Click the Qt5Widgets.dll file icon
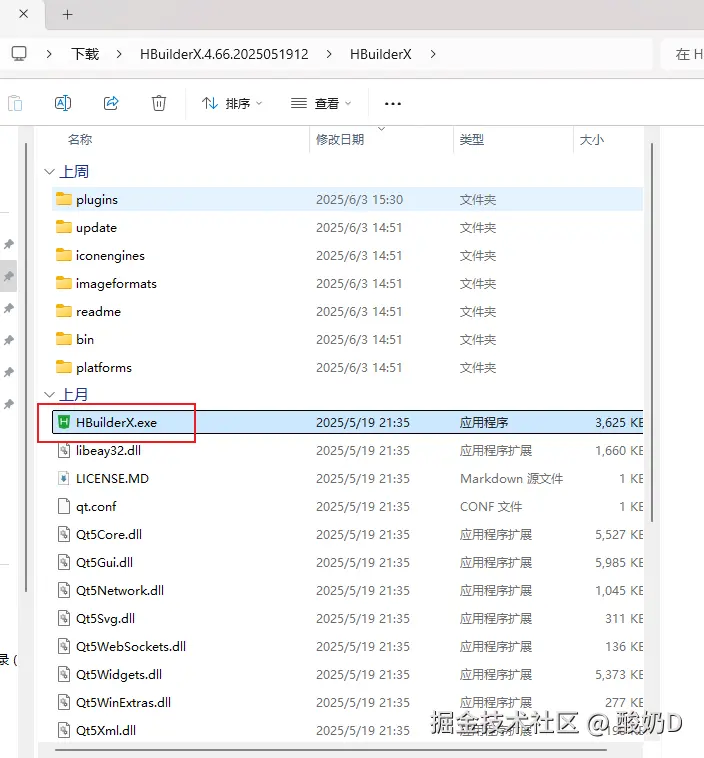Image resolution: width=704 pixels, height=758 pixels. pyautogui.click(x=64, y=675)
